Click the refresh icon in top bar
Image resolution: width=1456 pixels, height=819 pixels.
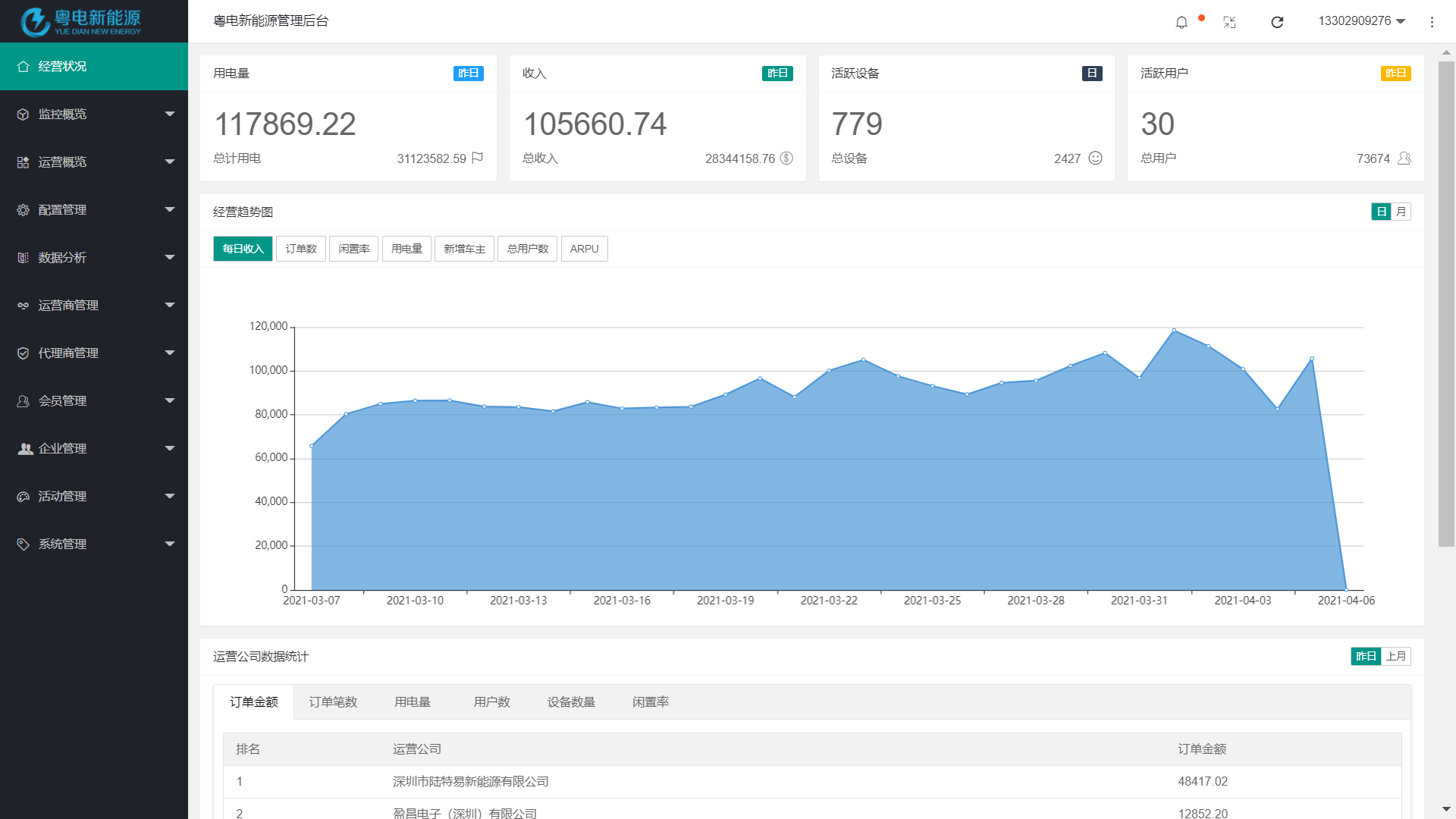pyautogui.click(x=1277, y=22)
